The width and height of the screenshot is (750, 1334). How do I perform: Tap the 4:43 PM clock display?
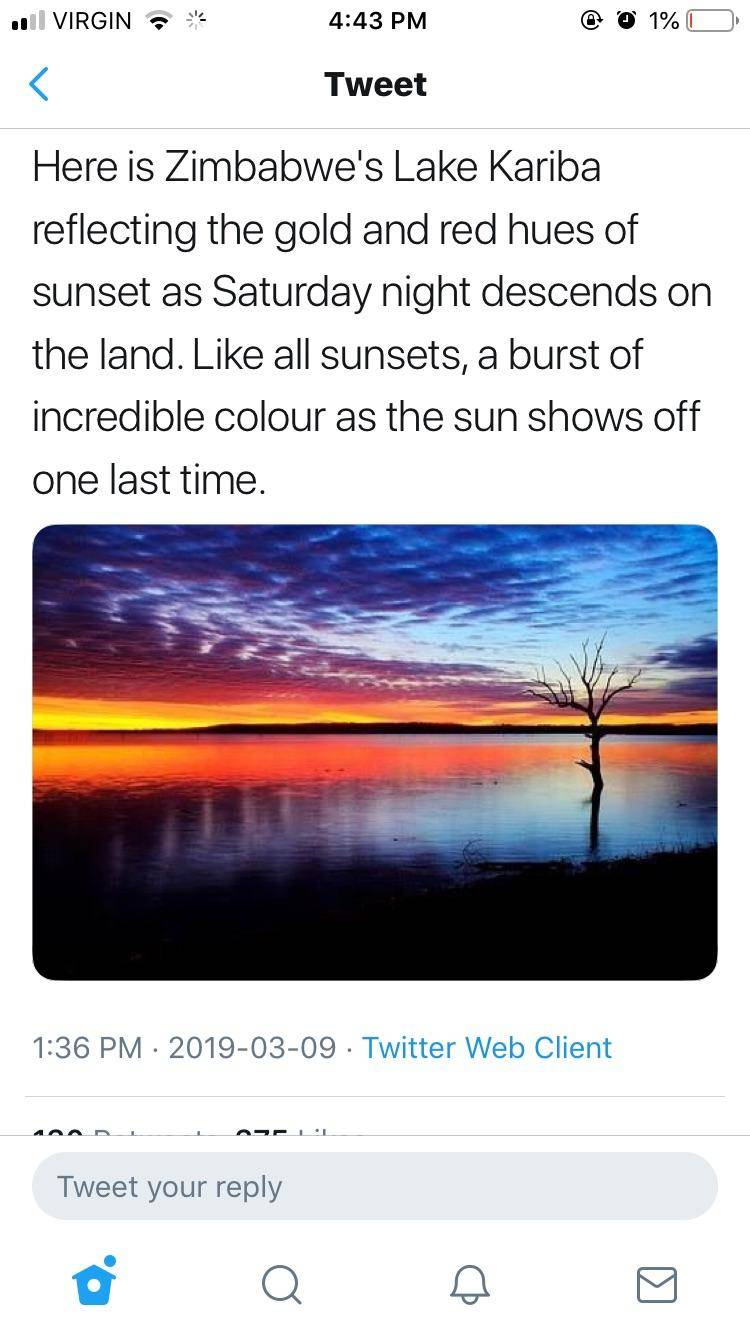click(x=378, y=20)
